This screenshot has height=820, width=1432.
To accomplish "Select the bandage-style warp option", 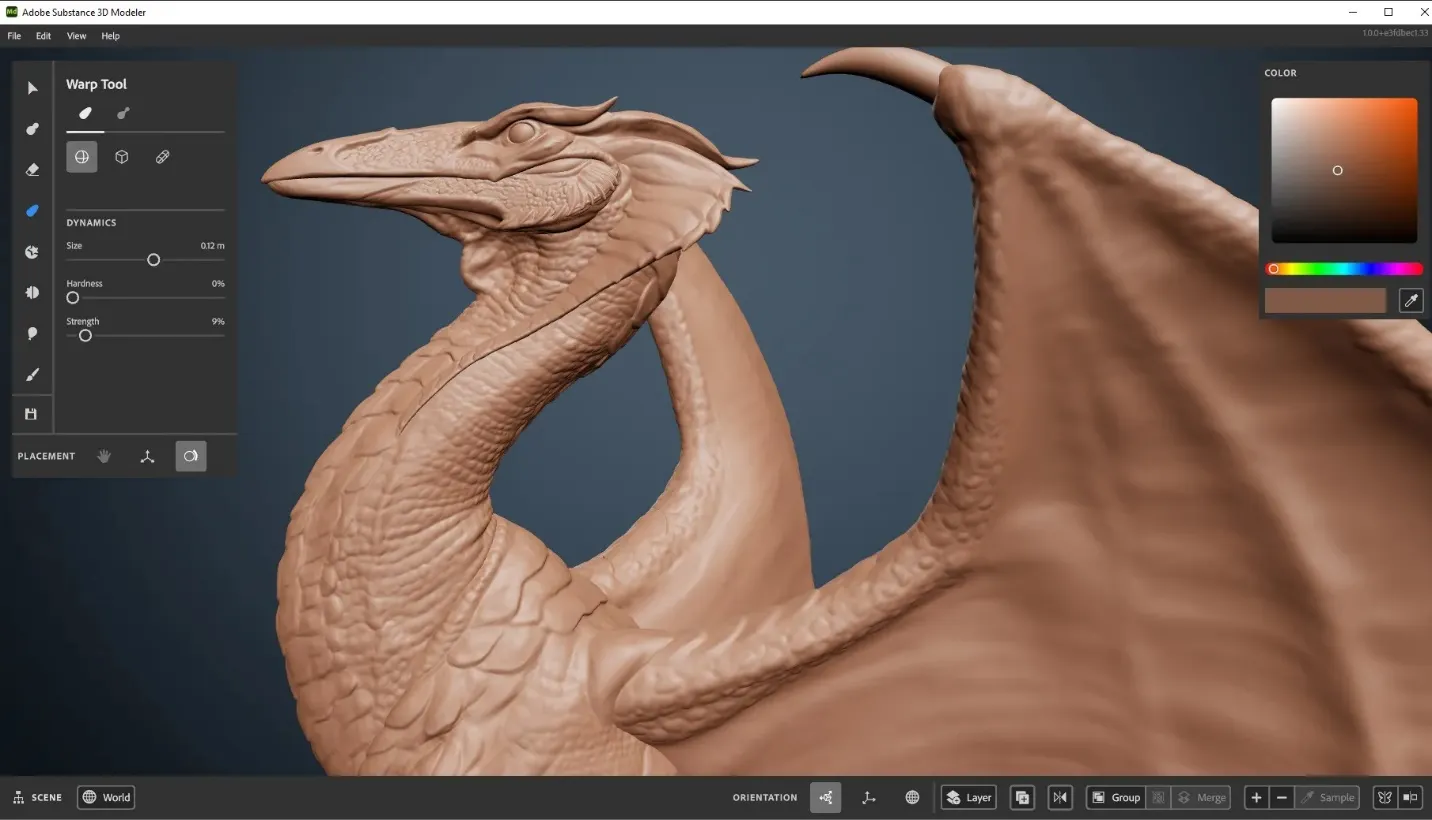I will [x=161, y=156].
